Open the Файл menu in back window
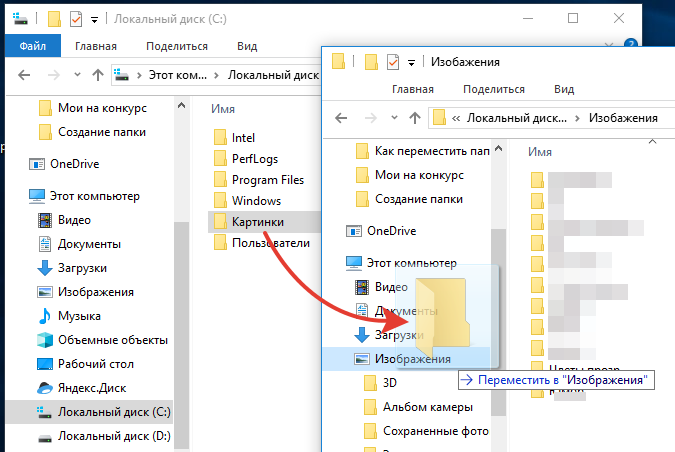Image resolution: width=675 pixels, height=452 pixels. tap(33, 46)
